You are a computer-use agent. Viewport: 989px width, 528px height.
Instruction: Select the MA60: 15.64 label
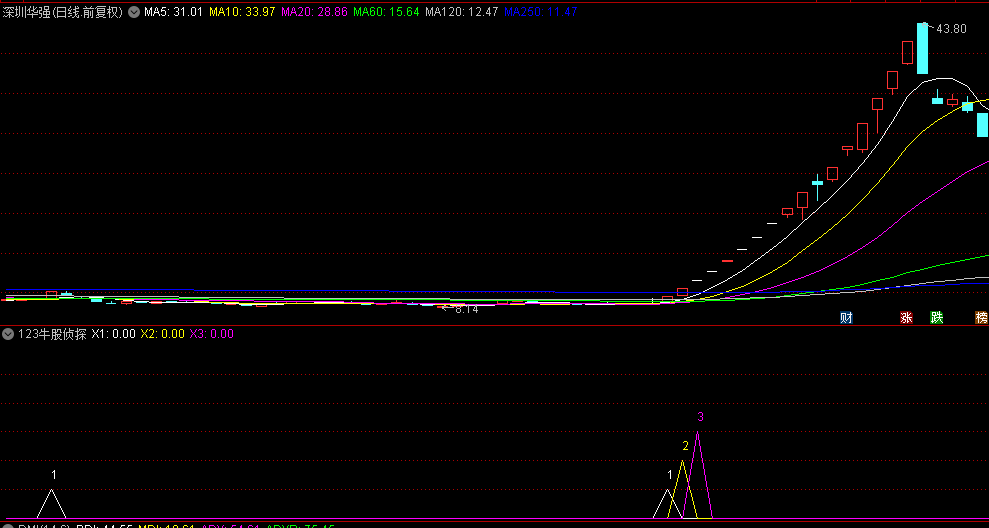point(386,11)
